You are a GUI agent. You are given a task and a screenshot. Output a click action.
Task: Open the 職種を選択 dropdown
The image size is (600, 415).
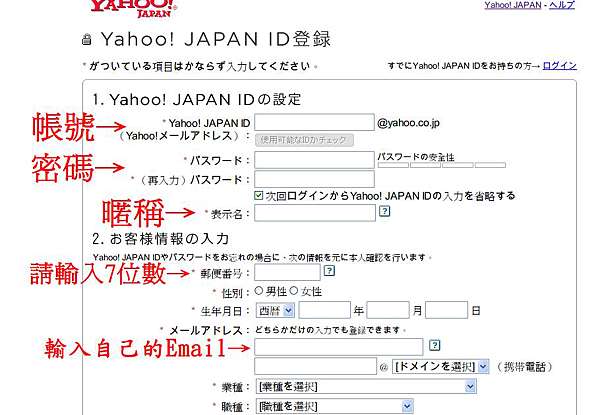(x=334, y=406)
